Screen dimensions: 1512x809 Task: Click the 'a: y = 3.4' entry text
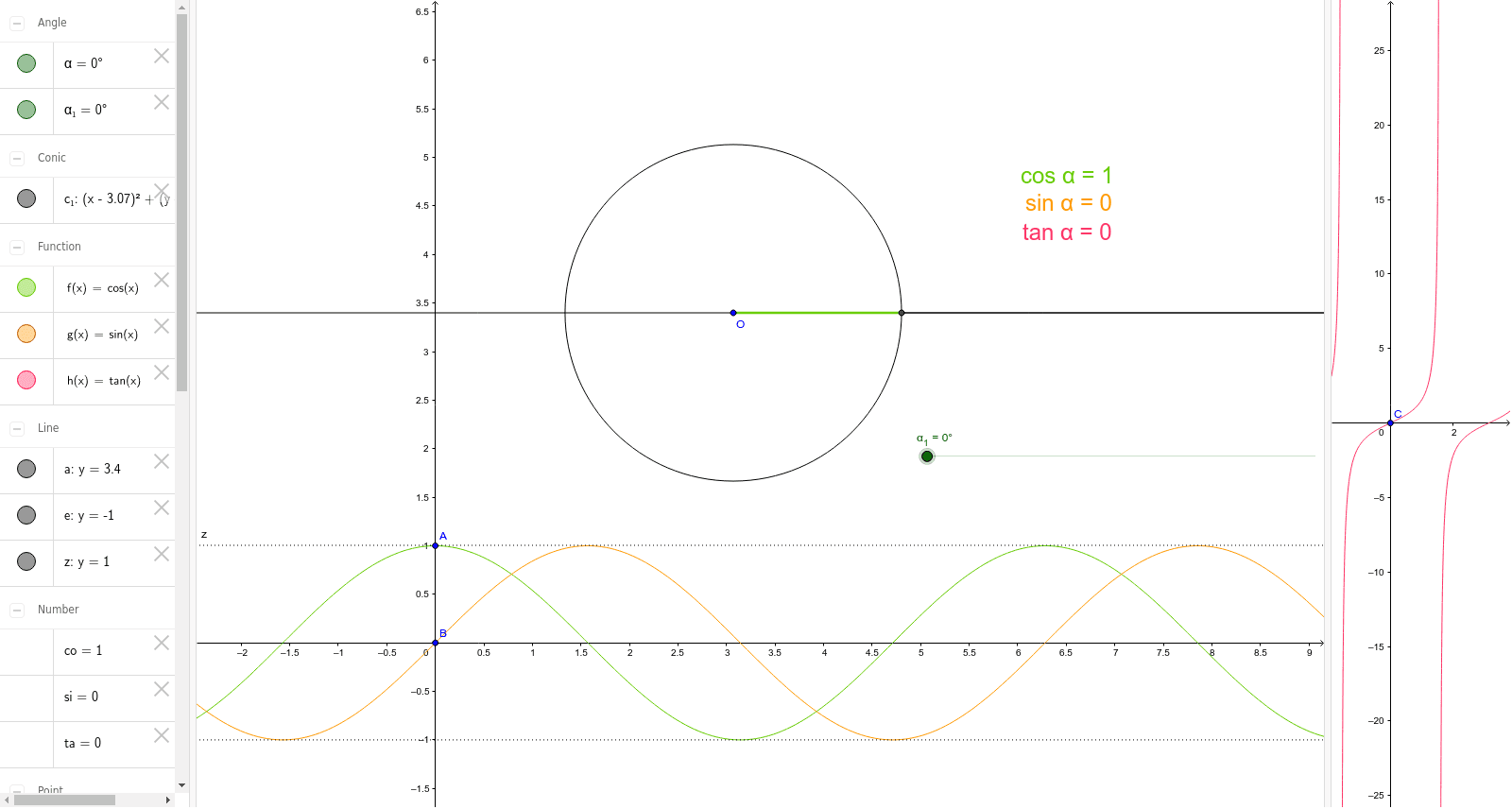93,470
